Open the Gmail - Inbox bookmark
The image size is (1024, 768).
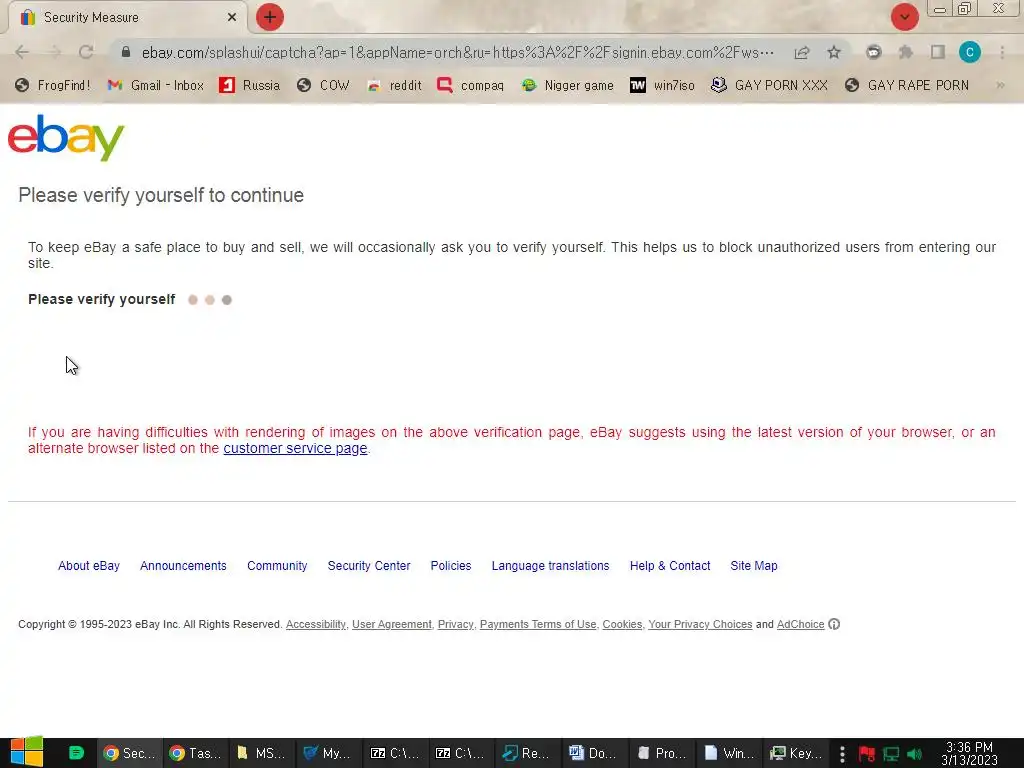click(x=155, y=86)
